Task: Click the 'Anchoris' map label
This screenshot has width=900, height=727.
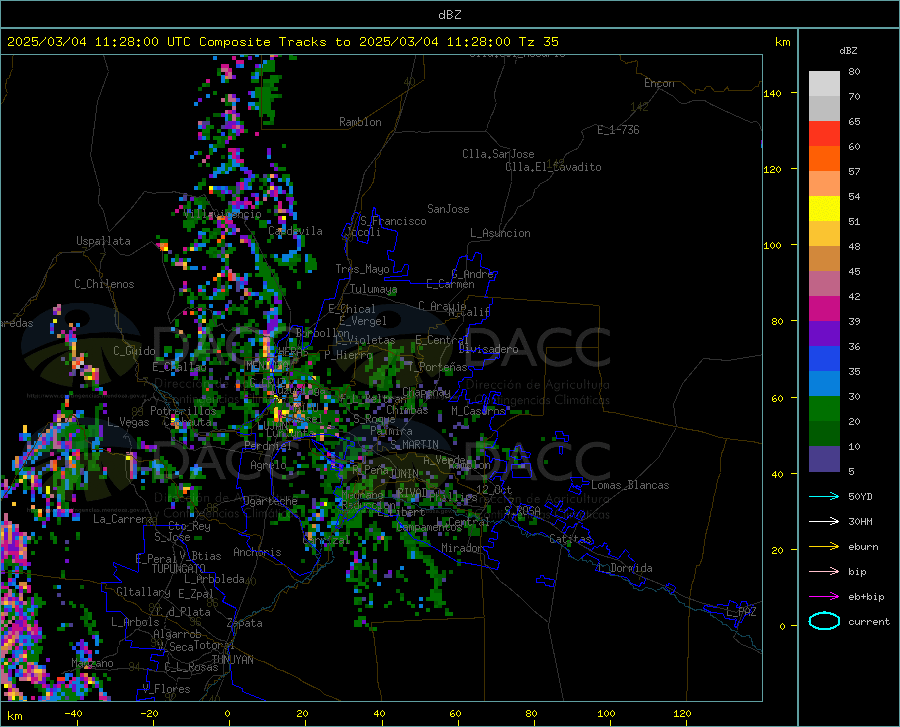Action: (x=257, y=553)
